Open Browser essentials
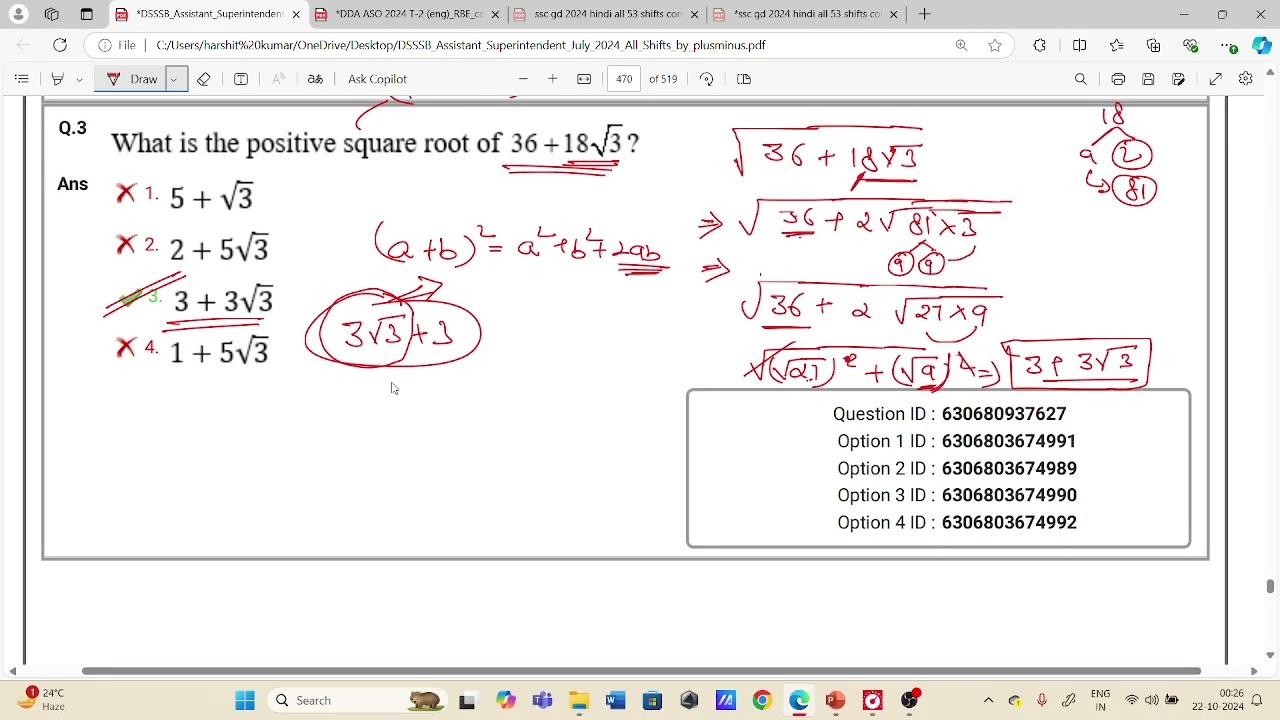The width and height of the screenshot is (1280, 720). [1190, 45]
